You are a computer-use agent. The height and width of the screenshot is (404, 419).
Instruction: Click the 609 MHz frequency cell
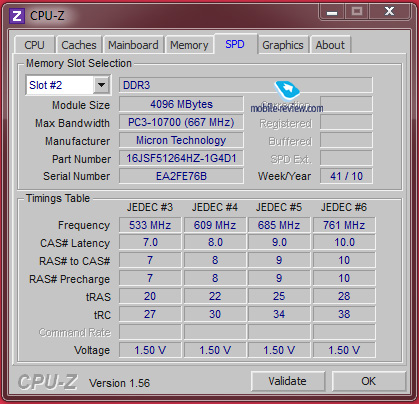215,225
